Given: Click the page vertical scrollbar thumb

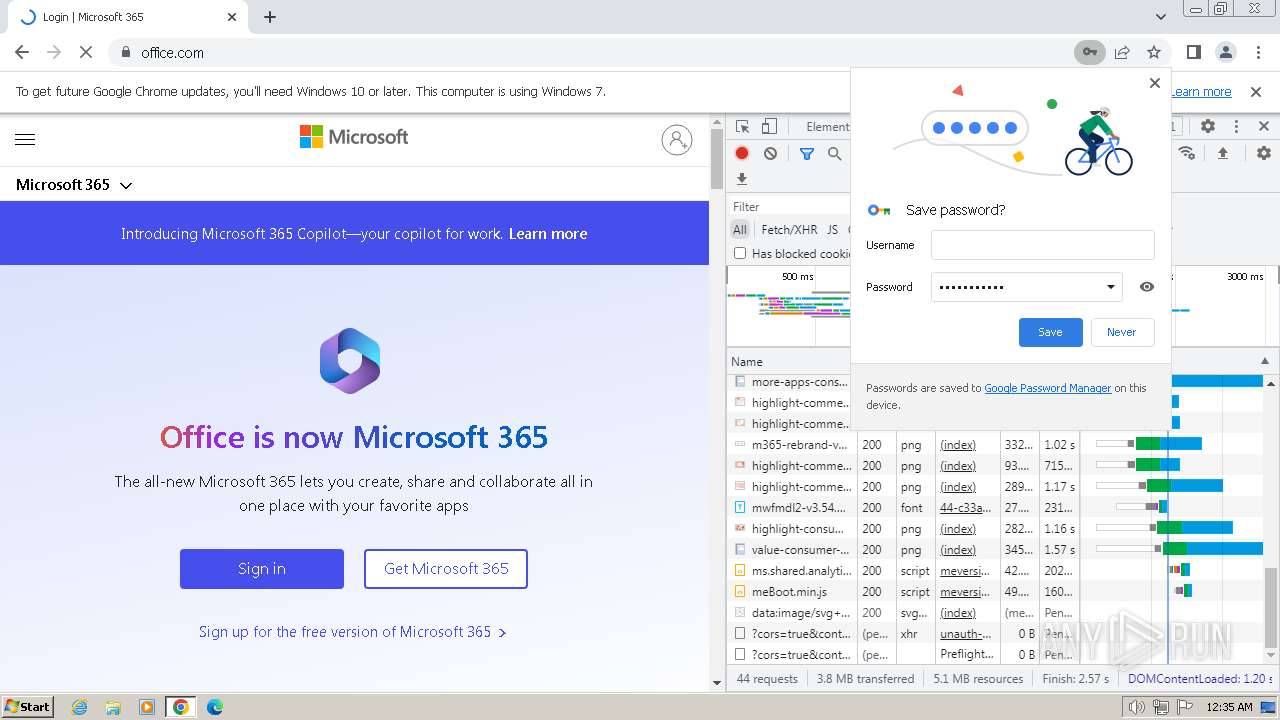Looking at the screenshot, I should [x=716, y=160].
